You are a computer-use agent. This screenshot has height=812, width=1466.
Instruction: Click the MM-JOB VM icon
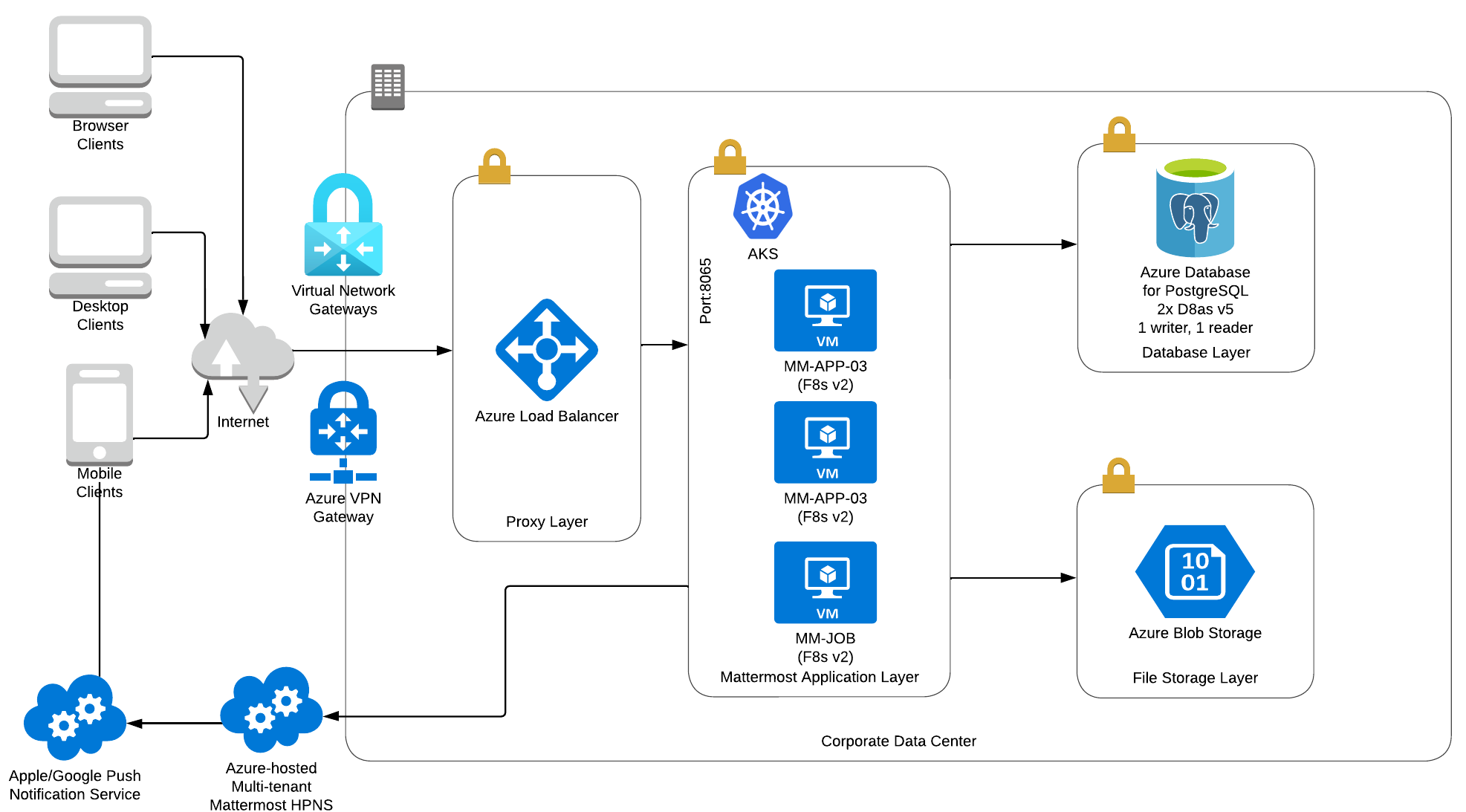pos(825,582)
